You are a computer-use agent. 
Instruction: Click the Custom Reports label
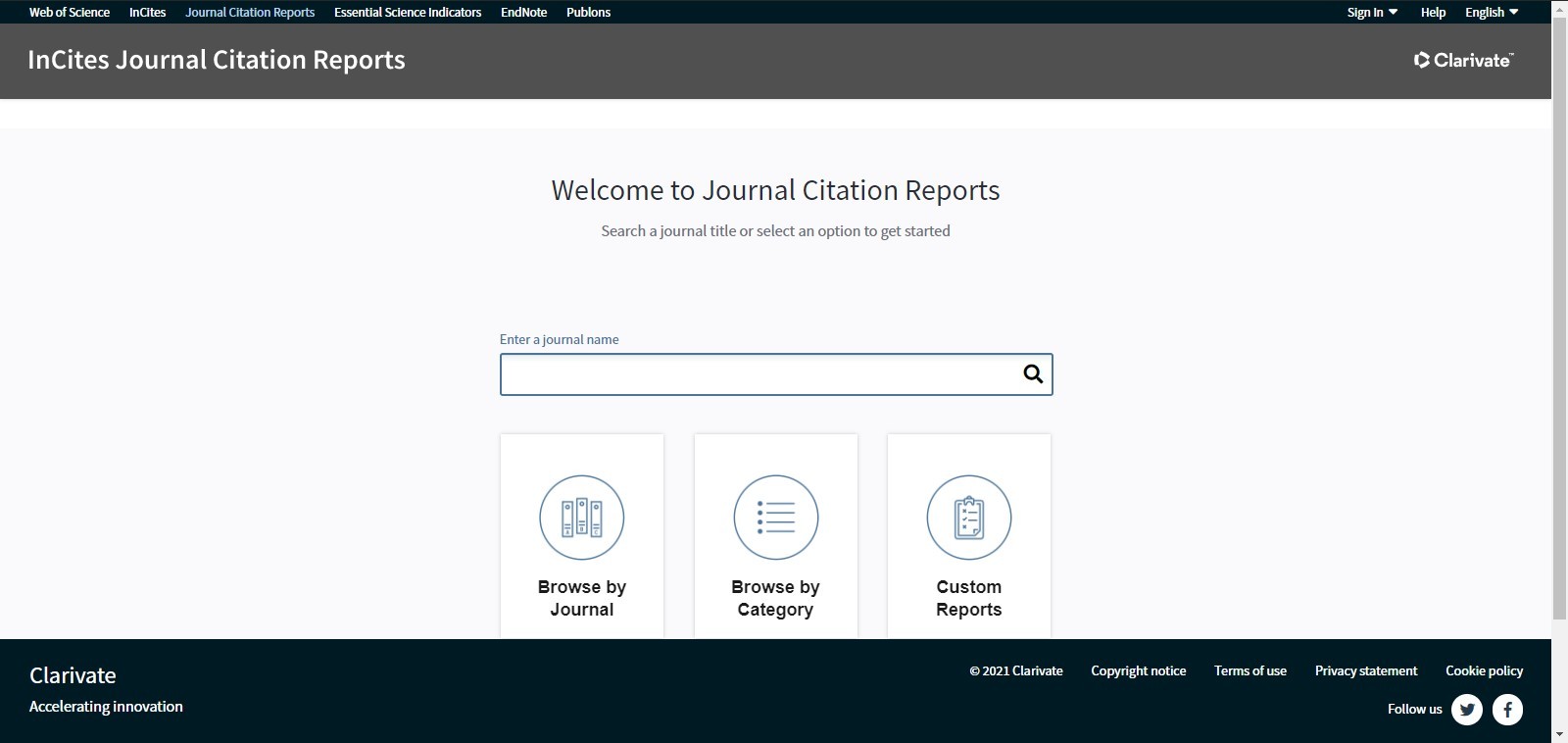[969, 598]
